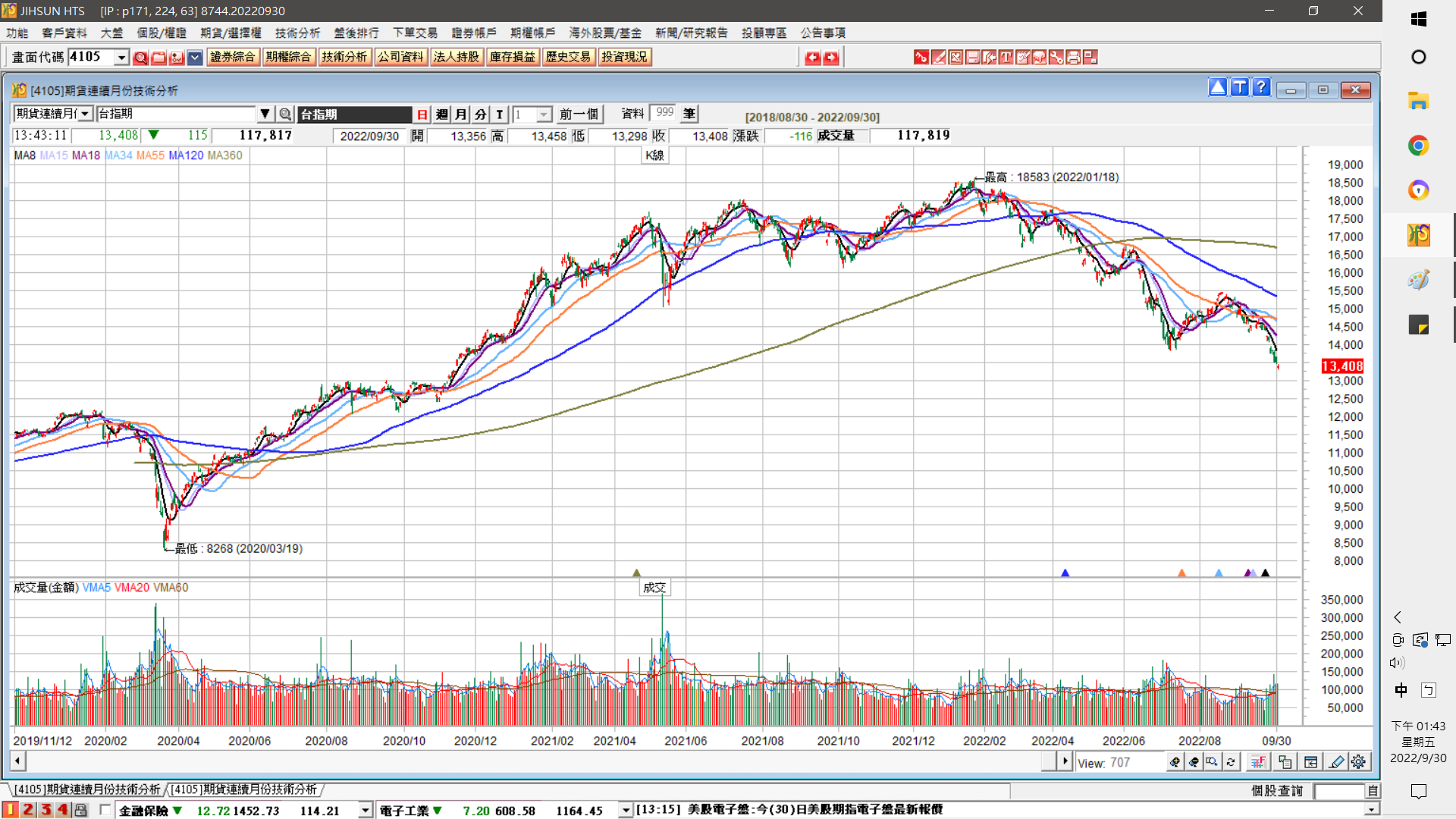The height and width of the screenshot is (819, 1456).
Task: Click the indicator formula settings icon
Action: tap(1258, 762)
